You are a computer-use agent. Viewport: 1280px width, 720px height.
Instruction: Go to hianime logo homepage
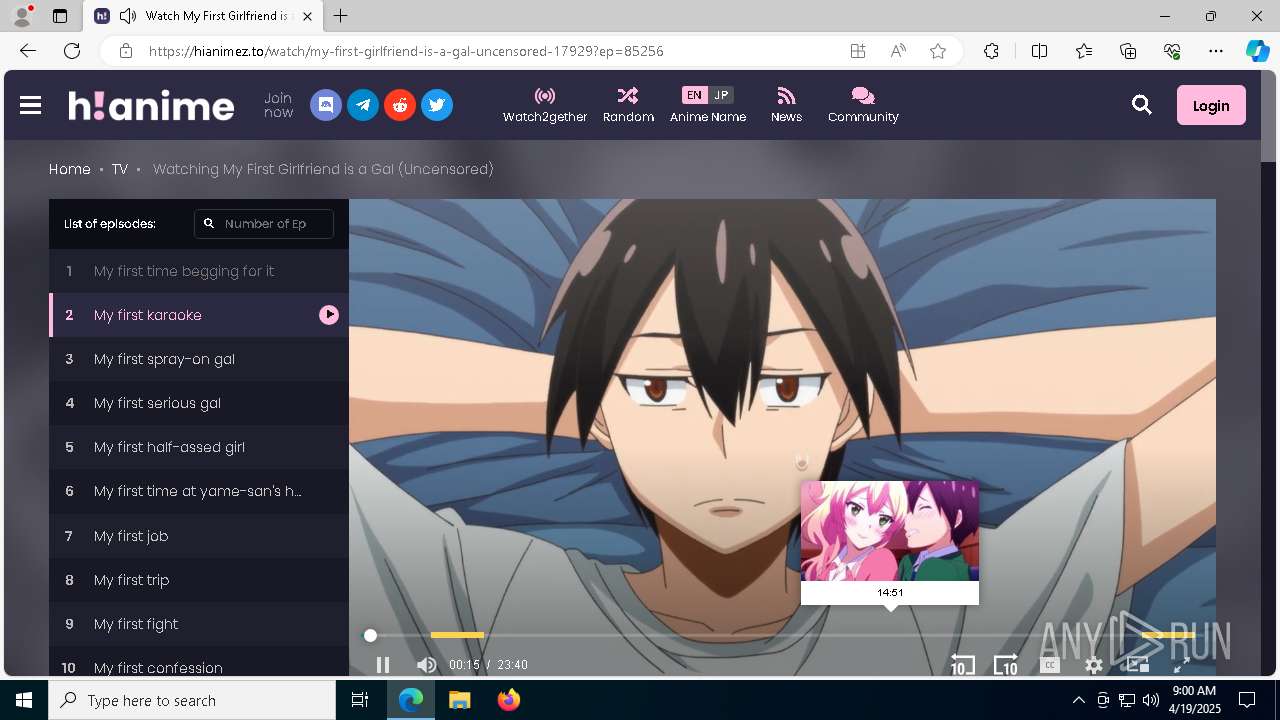[x=151, y=105]
